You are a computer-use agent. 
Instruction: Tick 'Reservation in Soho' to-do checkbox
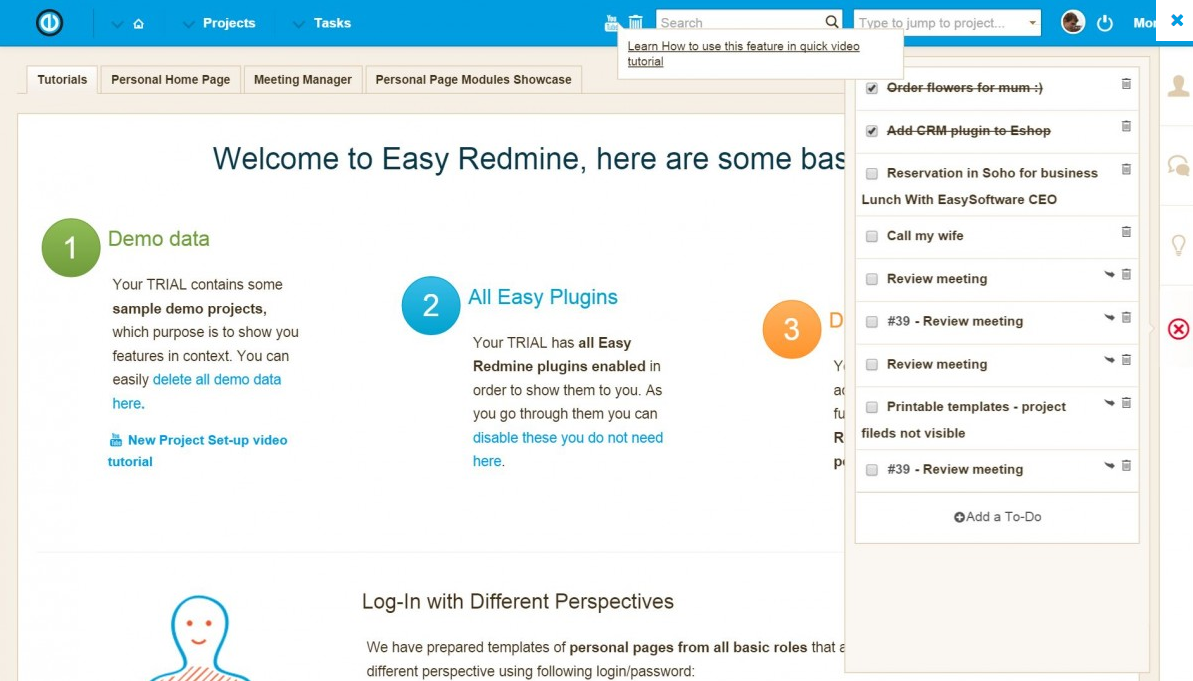(872, 174)
